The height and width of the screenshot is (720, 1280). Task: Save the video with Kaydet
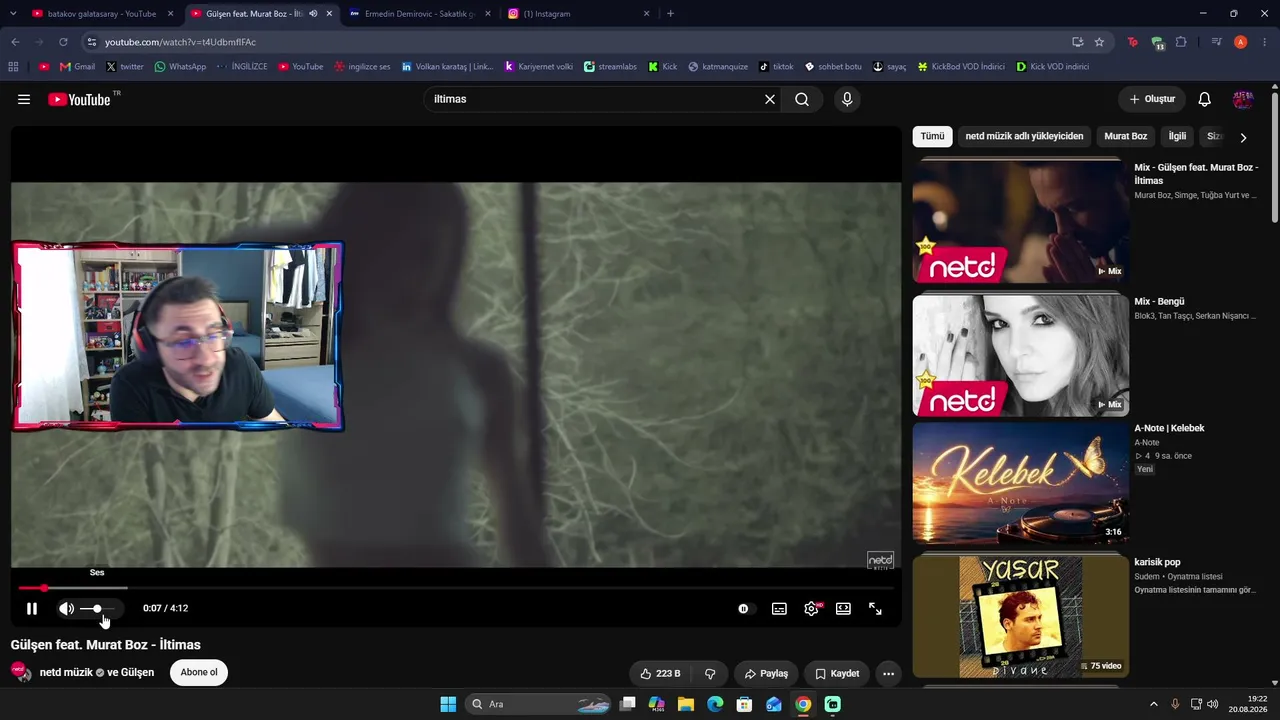(x=836, y=673)
